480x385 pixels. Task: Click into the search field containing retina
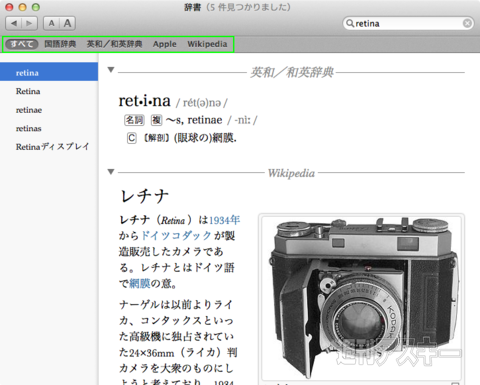pyautogui.click(x=408, y=23)
